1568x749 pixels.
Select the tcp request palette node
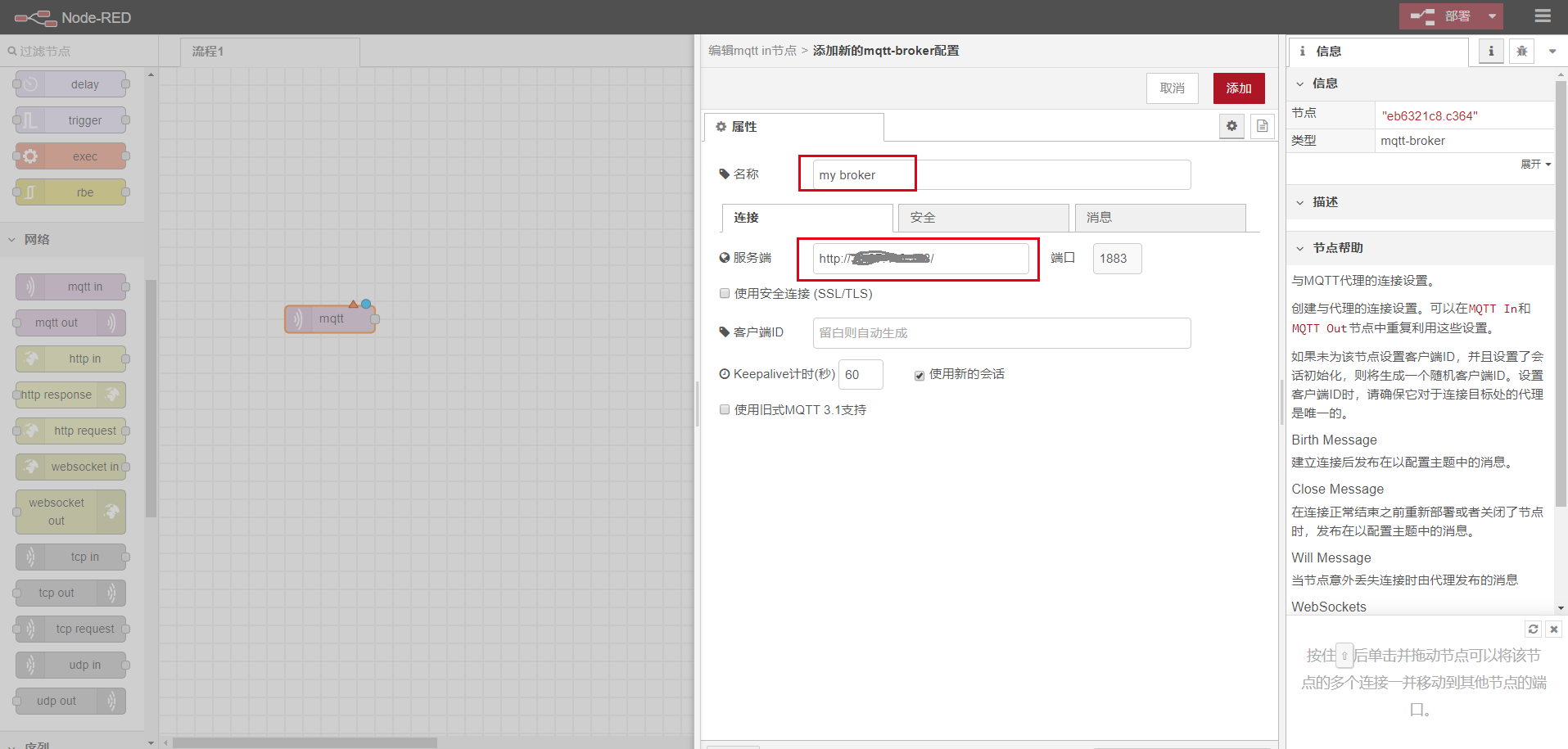(x=71, y=629)
